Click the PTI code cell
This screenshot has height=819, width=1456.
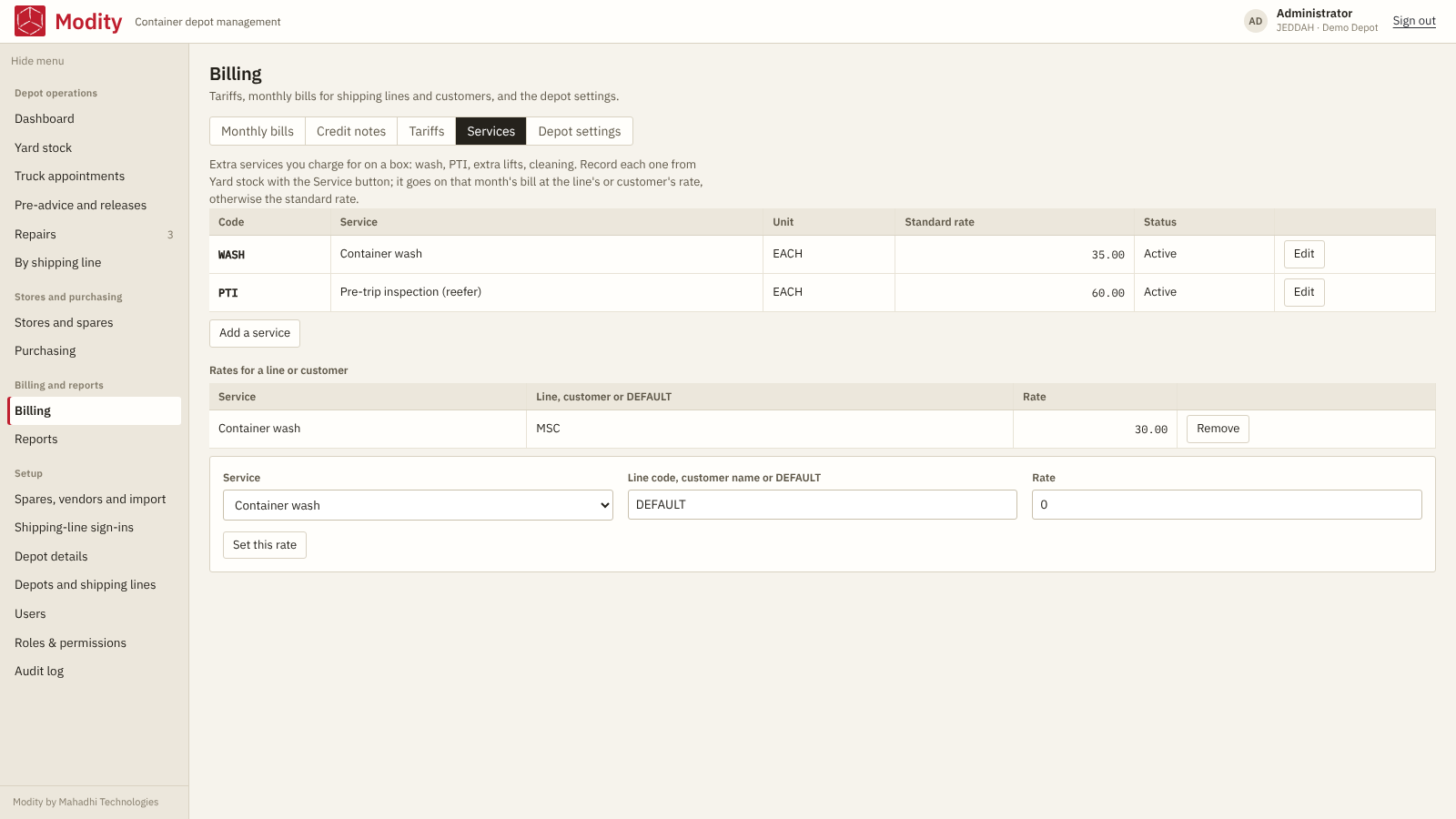point(270,293)
